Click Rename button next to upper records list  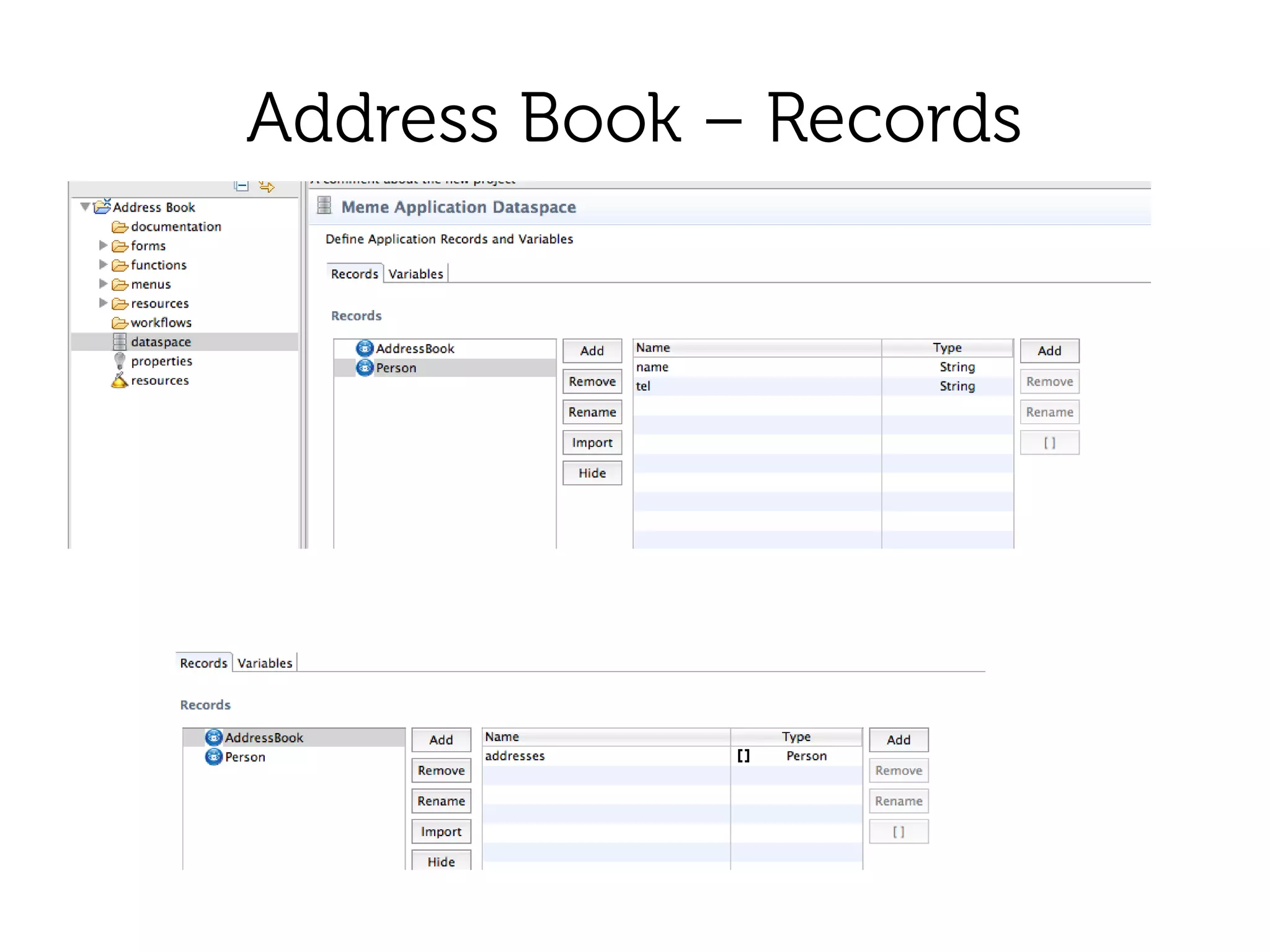[592, 412]
